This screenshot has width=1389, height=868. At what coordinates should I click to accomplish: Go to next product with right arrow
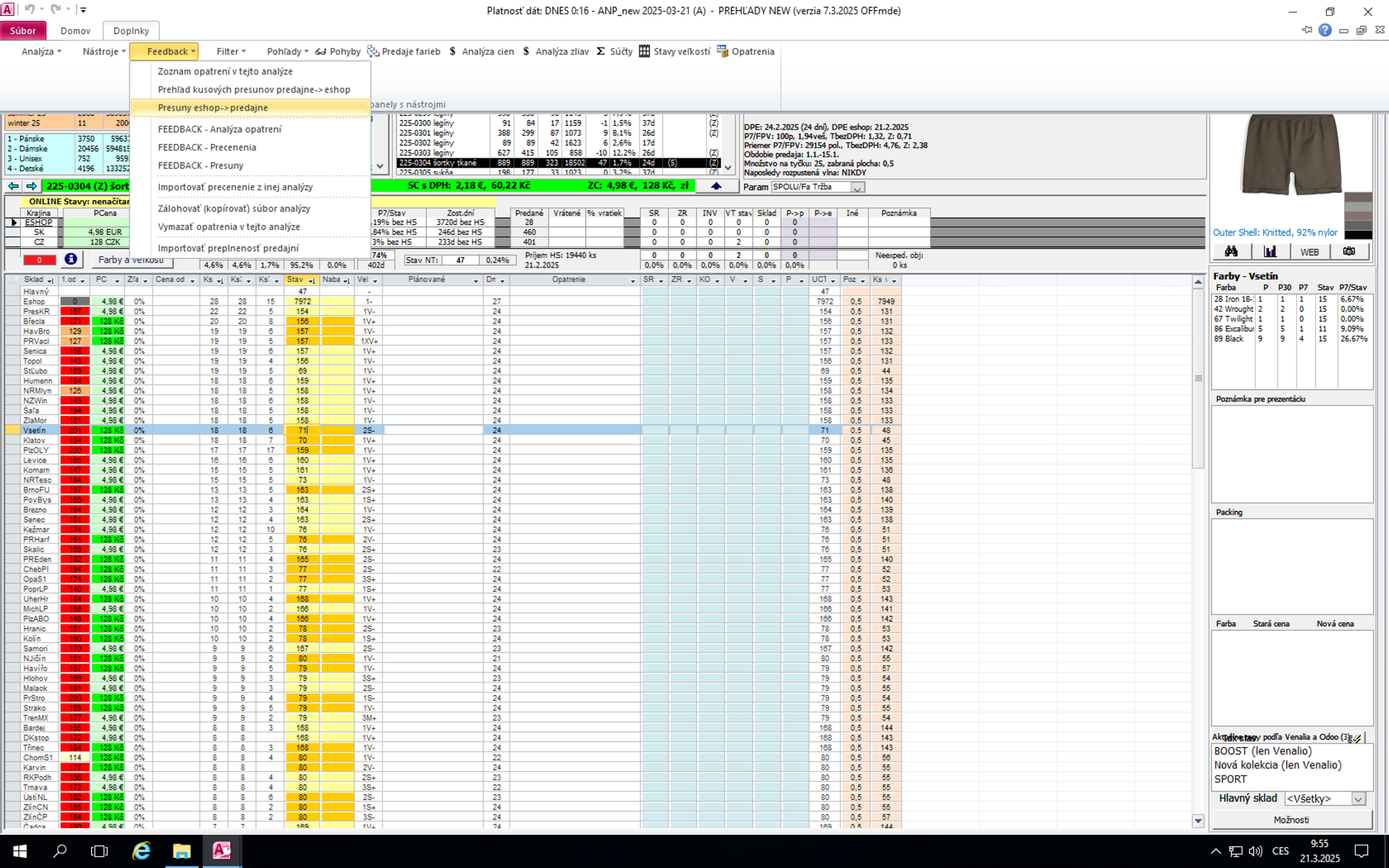click(31, 187)
